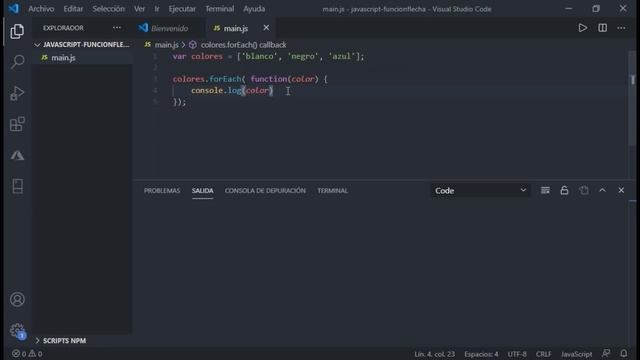This screenshot has width=640, height=360.
Task: Open more editor actions ellipsis
Action: pyautogui.click(x=621, y=28)
